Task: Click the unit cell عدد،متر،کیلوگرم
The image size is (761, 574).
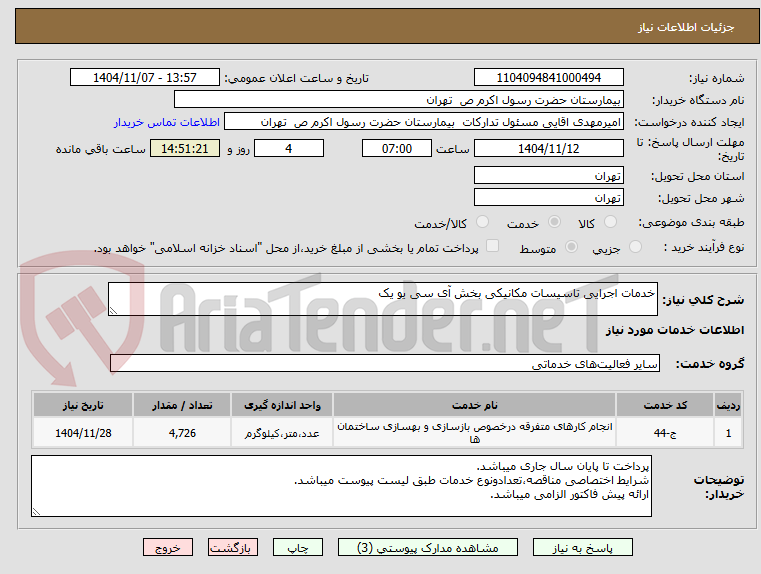Action: point(282,432)
